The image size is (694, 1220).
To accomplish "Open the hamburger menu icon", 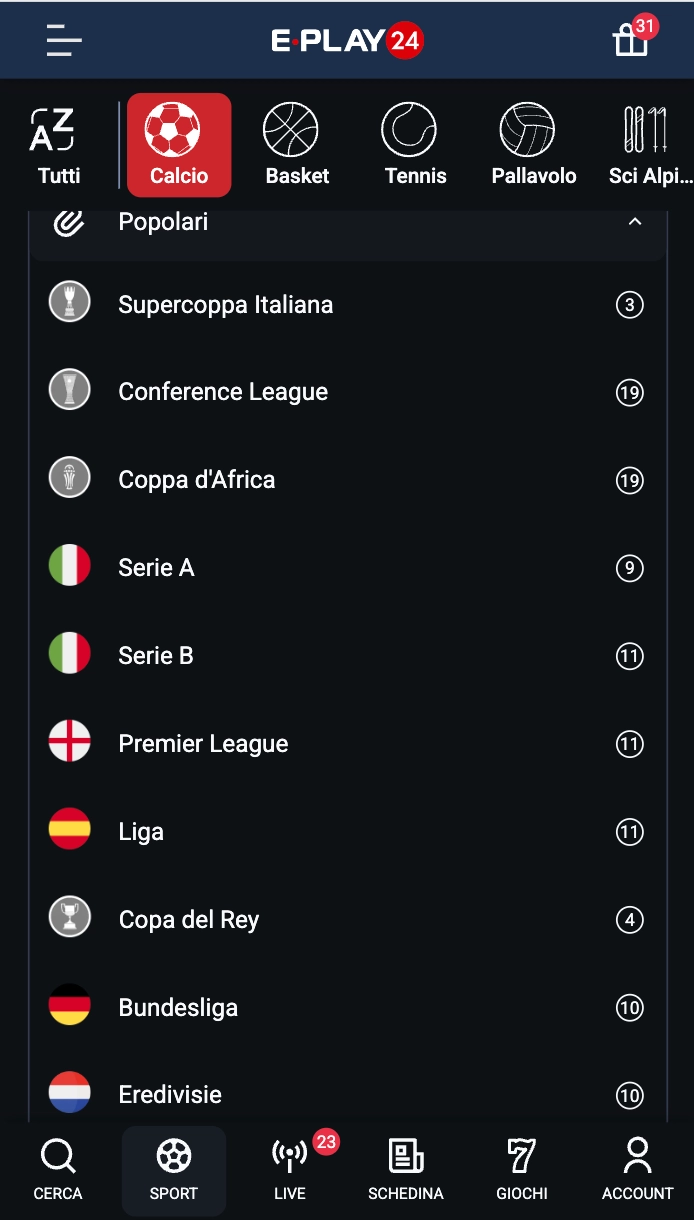I will click(x=64, y=41).
